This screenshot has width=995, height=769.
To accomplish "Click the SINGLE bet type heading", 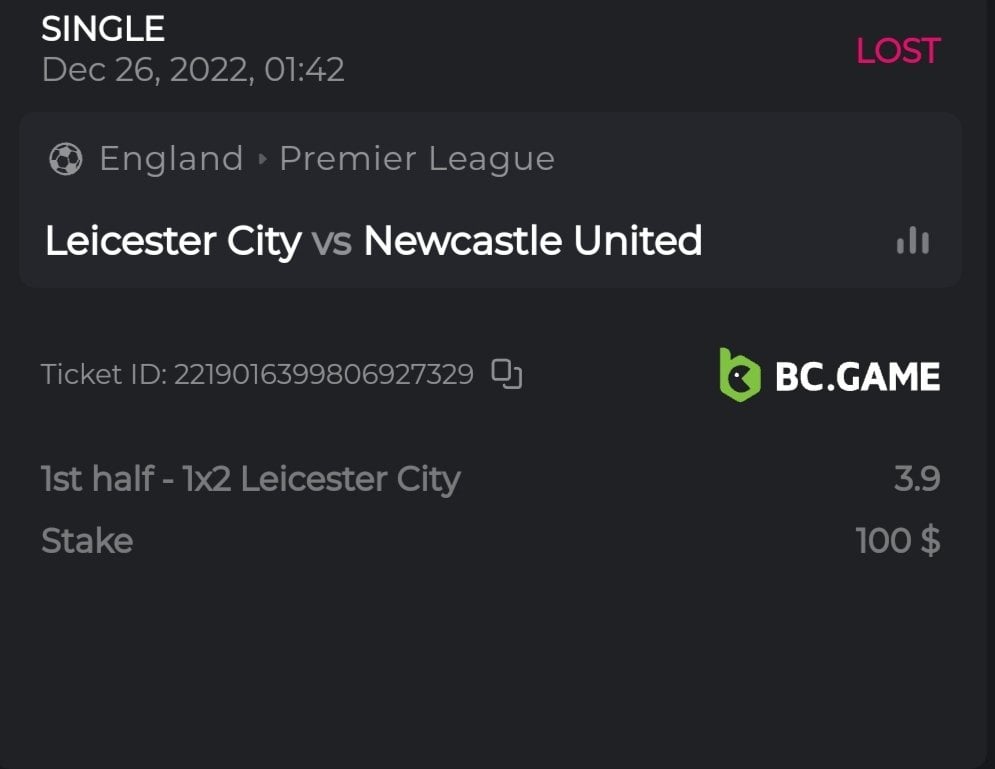I will 103,29.
